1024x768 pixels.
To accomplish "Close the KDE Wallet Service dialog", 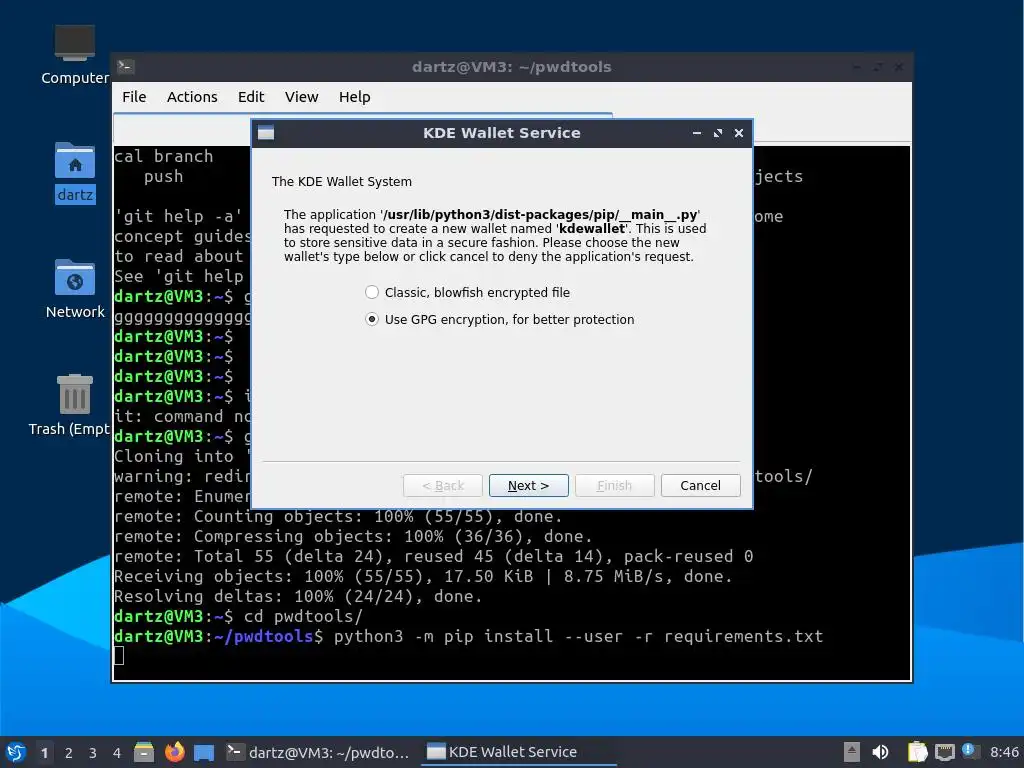I will pos(739,133).
